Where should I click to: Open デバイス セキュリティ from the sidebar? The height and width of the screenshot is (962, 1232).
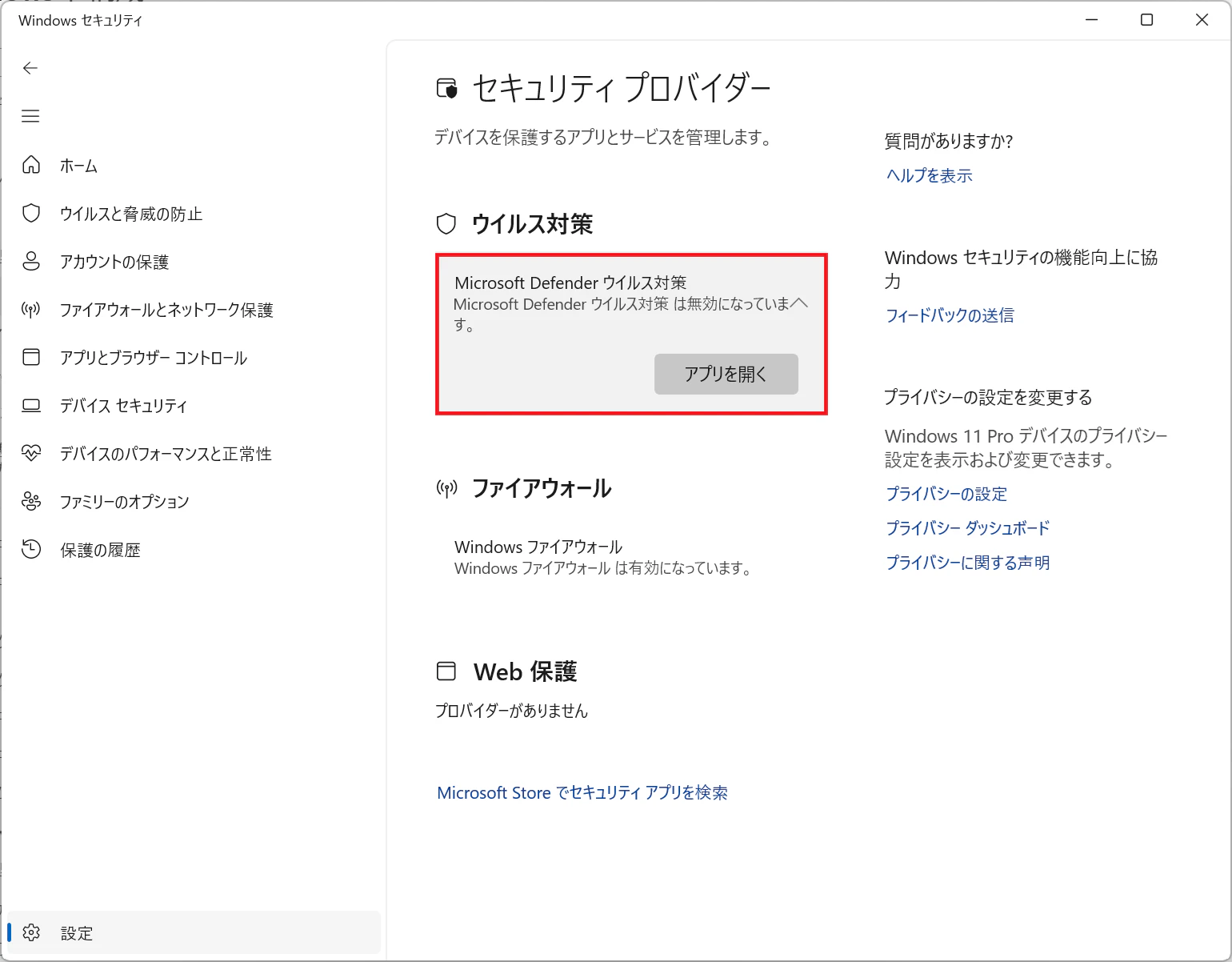pos(192,406)
